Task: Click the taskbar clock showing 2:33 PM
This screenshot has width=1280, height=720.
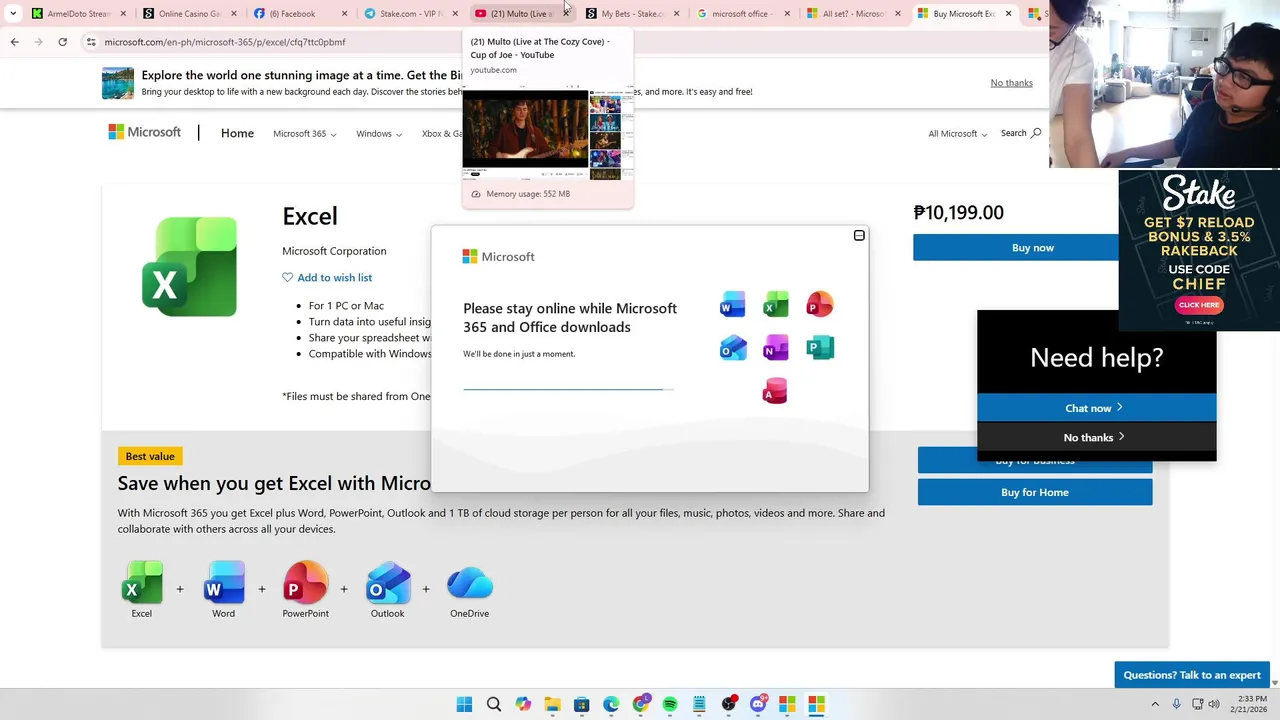Action: coord(1251,704)
